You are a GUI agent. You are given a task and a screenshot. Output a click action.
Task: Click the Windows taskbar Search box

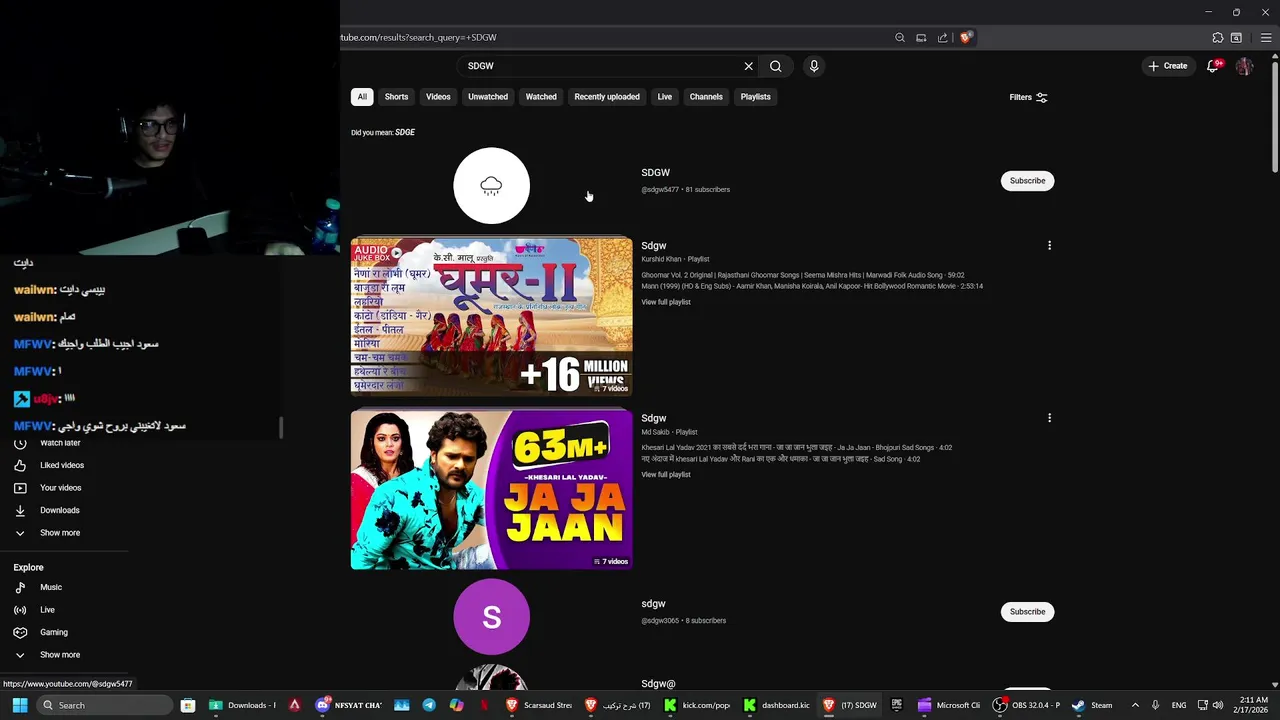coord(105,705)
